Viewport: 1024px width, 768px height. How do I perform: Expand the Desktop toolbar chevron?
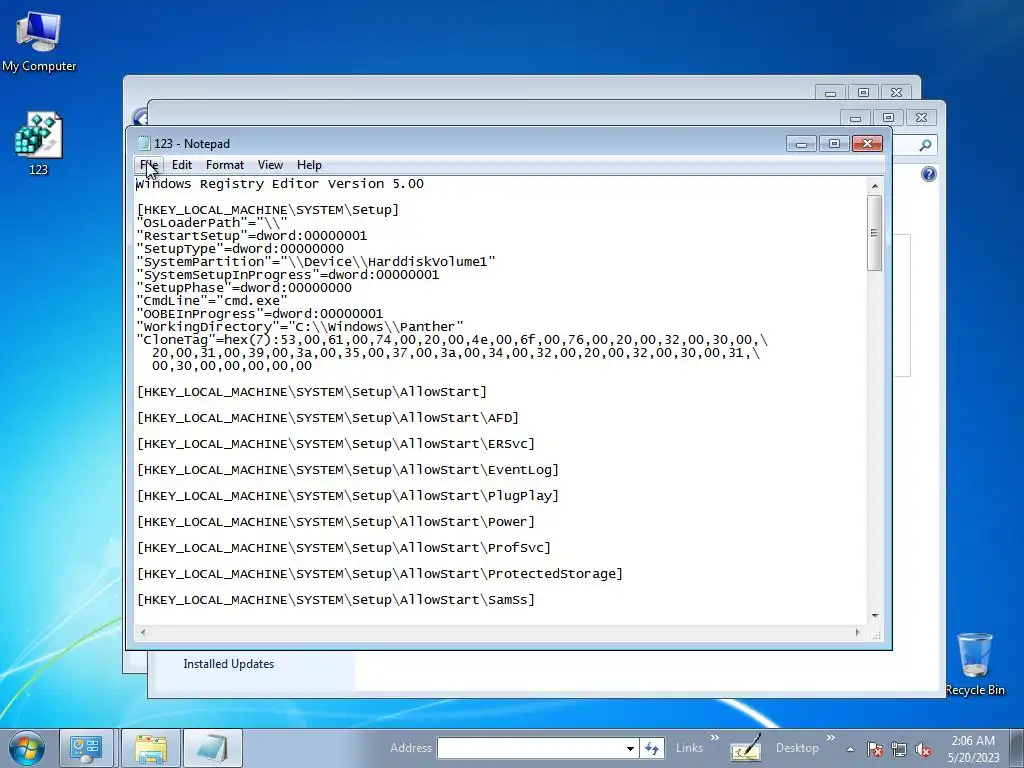click(831, 738)
